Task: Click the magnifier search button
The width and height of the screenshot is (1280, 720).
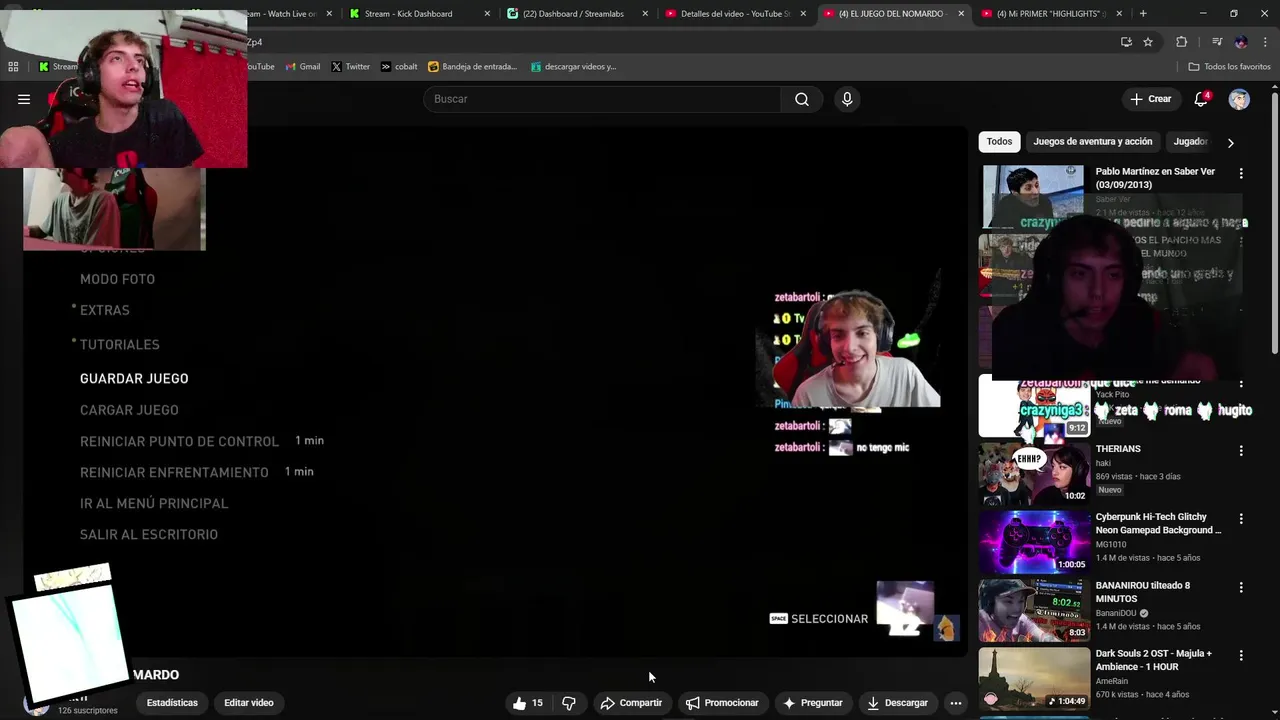Action: [802, 99]
